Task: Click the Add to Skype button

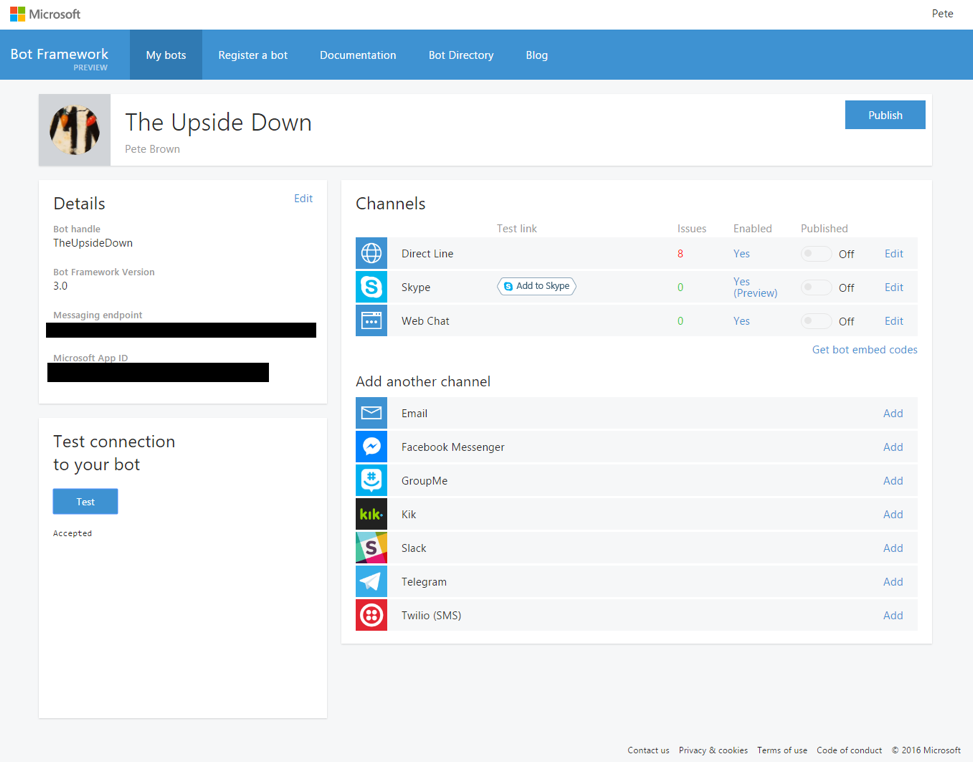Action: 537,286
